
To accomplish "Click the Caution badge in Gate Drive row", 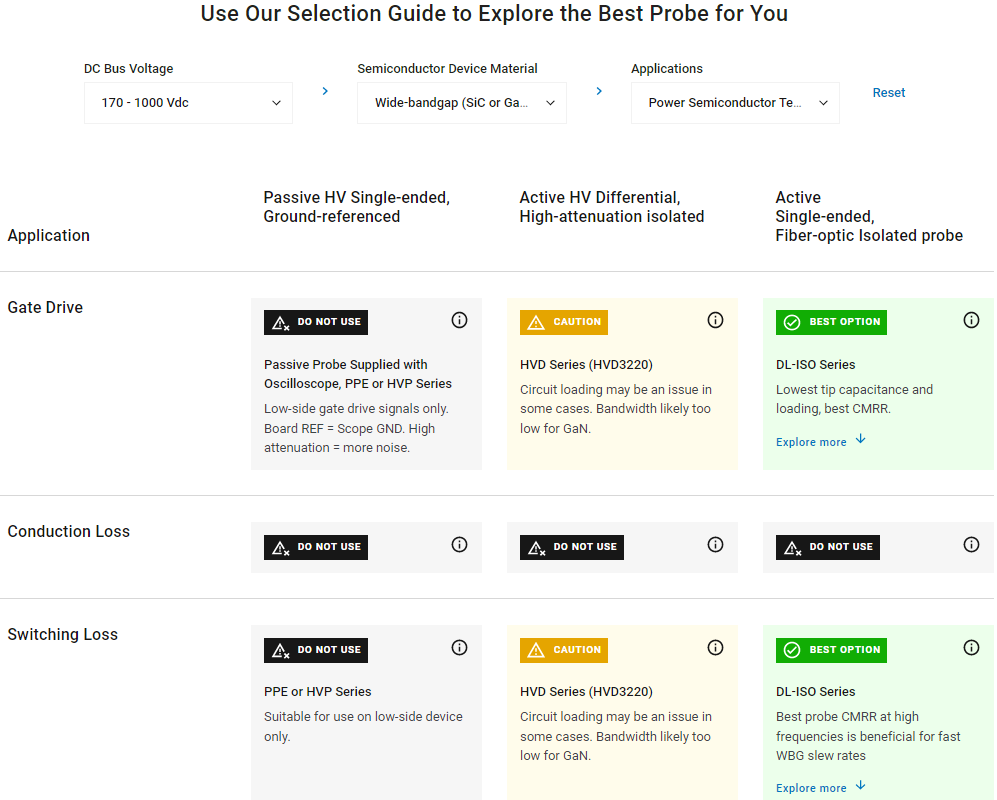I will point(564,322).
